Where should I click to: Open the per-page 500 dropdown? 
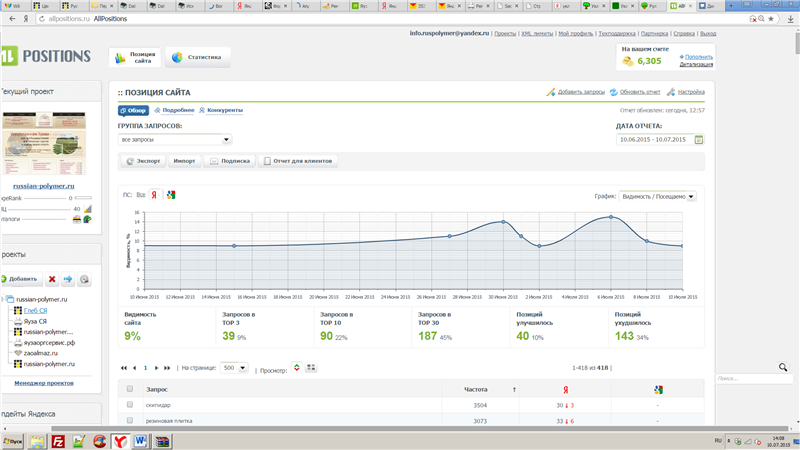pos(235,368)
